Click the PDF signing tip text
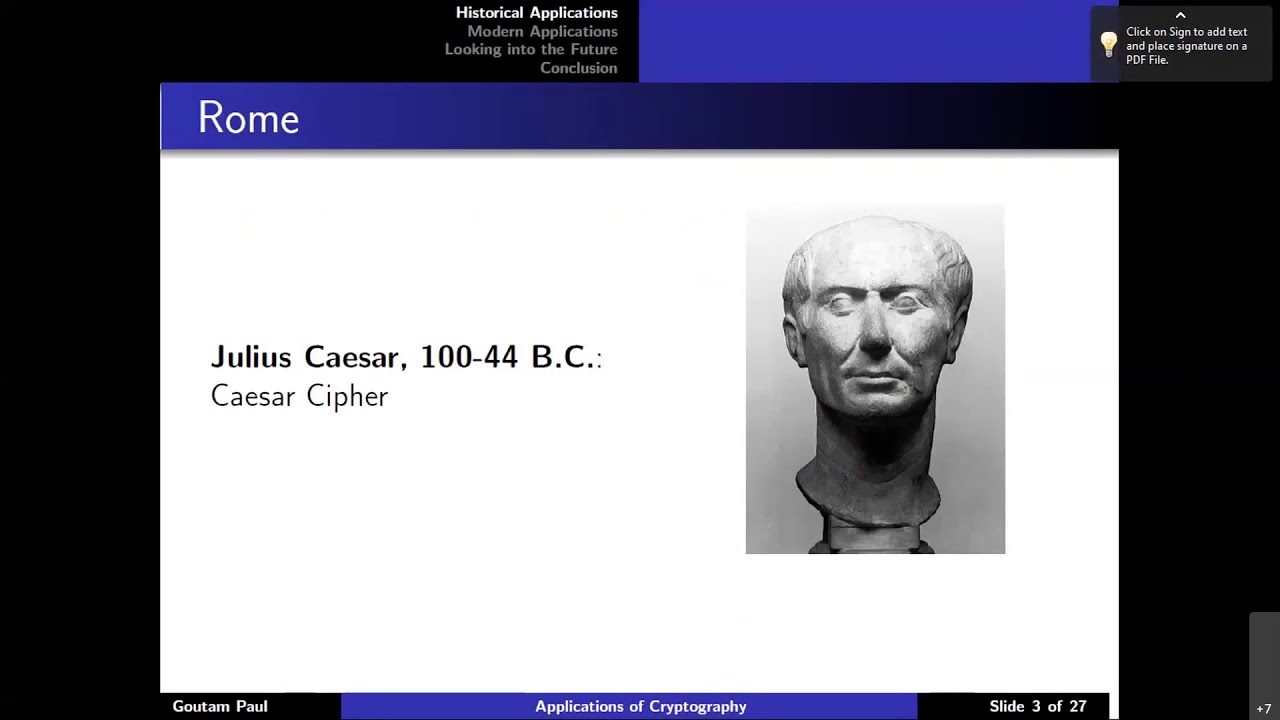 pyautogui.click(x=1186, y=46)
